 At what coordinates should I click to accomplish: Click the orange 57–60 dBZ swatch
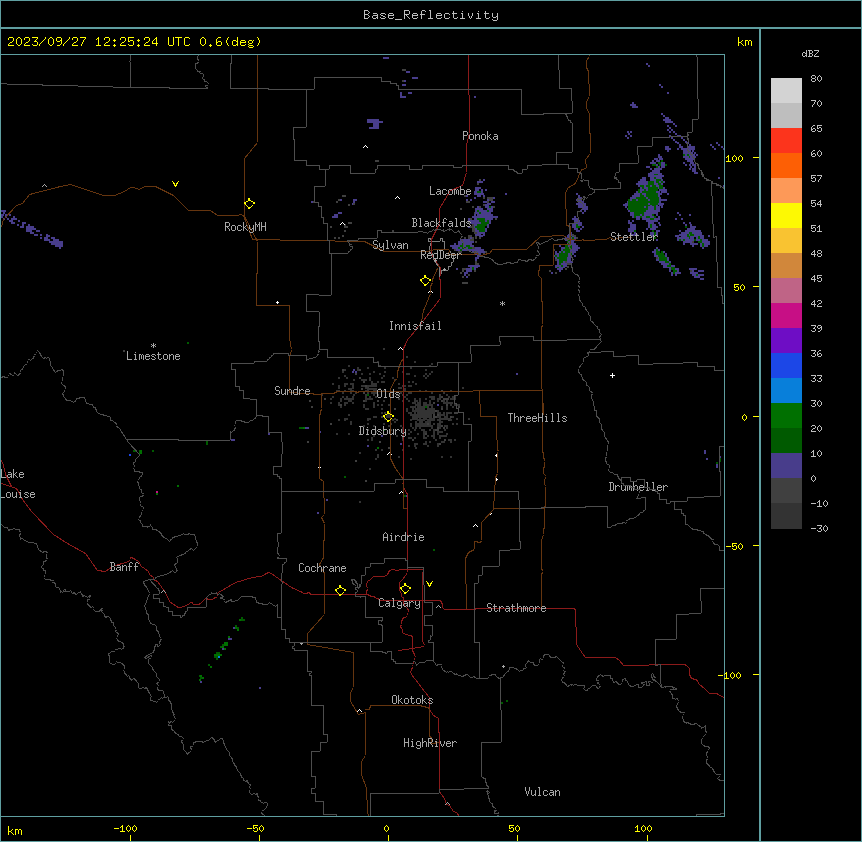coord(786,165)
